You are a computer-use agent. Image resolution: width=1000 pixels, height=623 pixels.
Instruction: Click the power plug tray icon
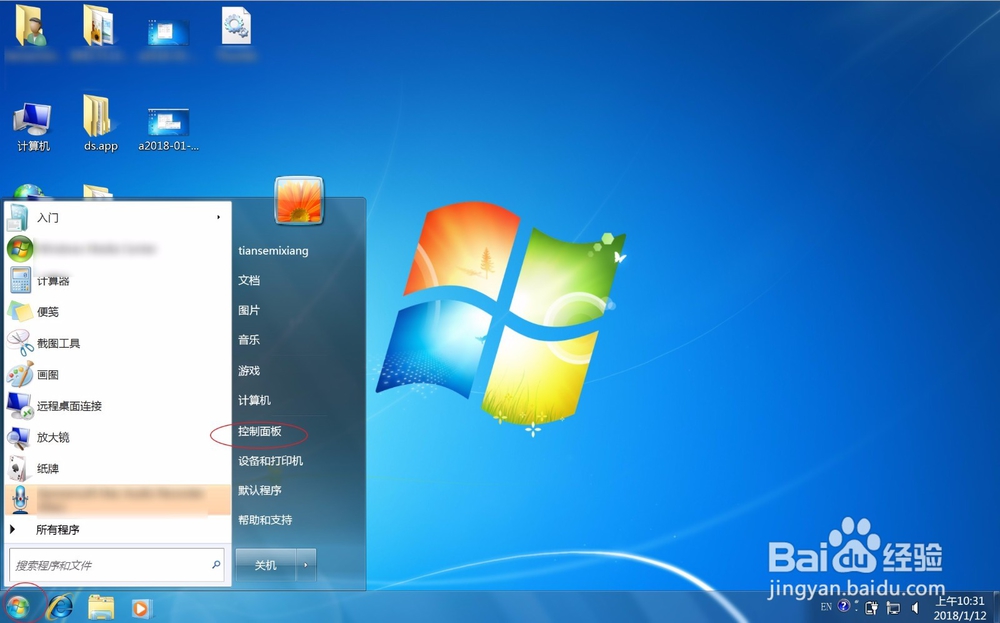(872, 608)
